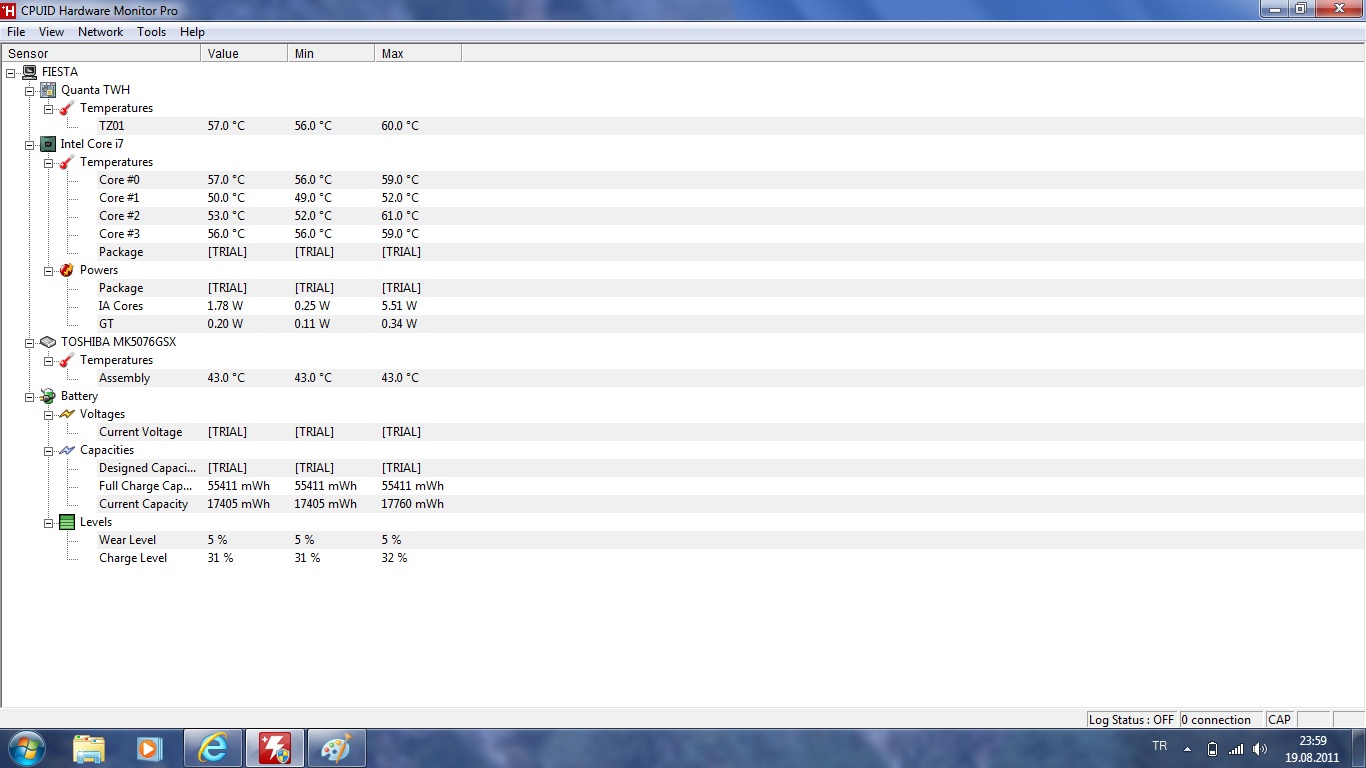The height and width of the screenshot is (768, 1366).
Task: Click the CAP indicator in status bar
Action: [1280, 719]
